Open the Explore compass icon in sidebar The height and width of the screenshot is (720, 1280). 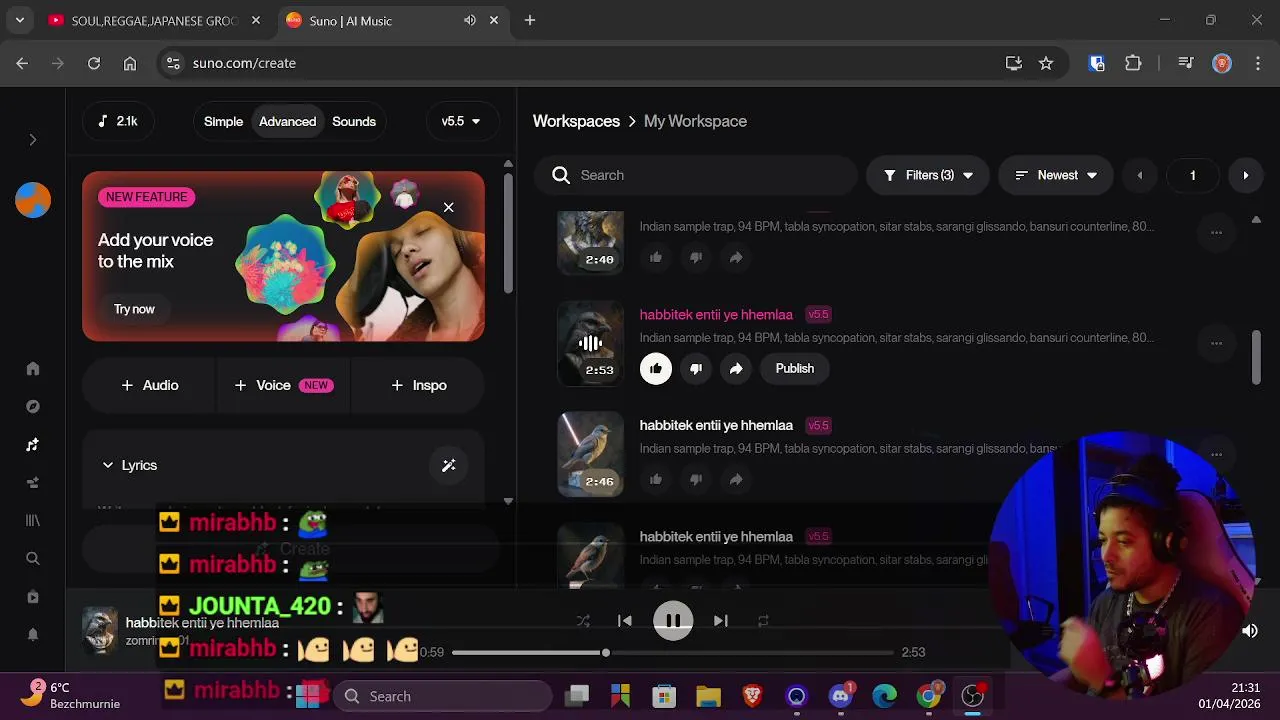click(x=33, y=407)
